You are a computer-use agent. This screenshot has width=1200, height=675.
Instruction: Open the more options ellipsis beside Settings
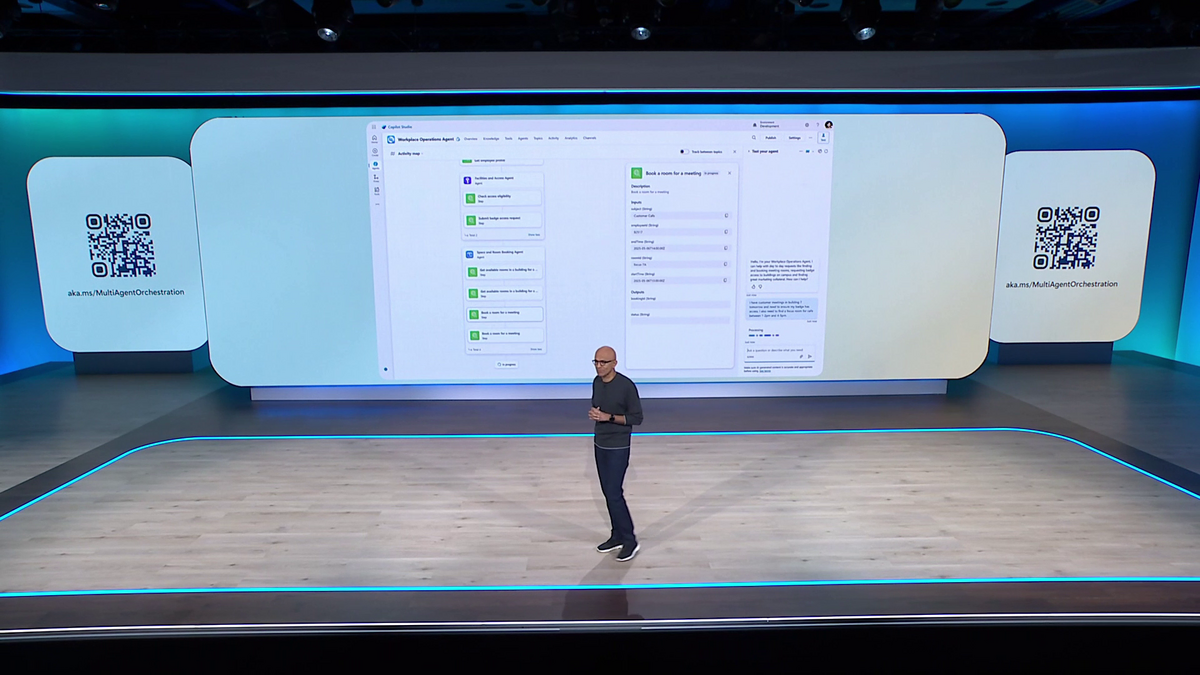pos(810,138)
